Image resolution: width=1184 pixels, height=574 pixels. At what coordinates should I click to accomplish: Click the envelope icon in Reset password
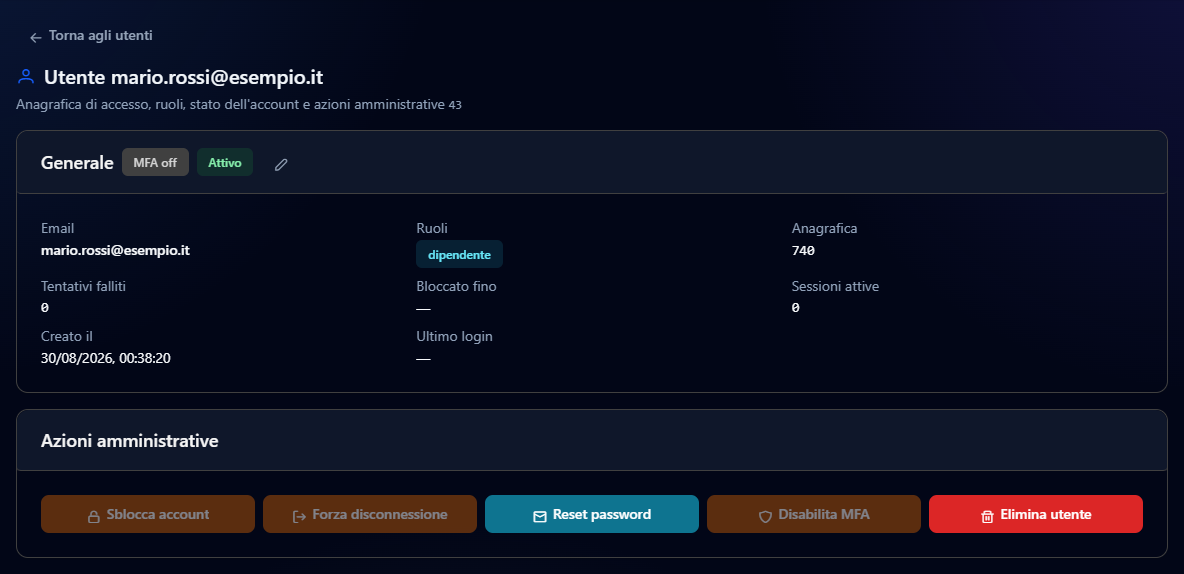(540, 517)
